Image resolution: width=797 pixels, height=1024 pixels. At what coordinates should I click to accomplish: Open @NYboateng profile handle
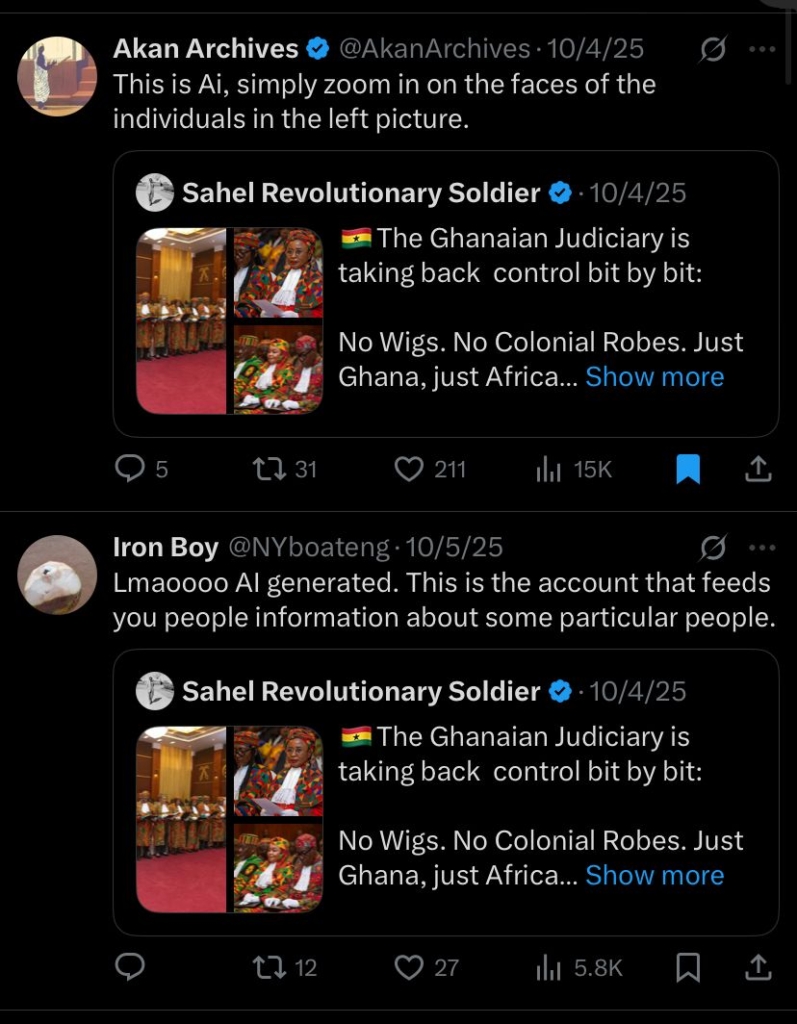tap(309, 547)
